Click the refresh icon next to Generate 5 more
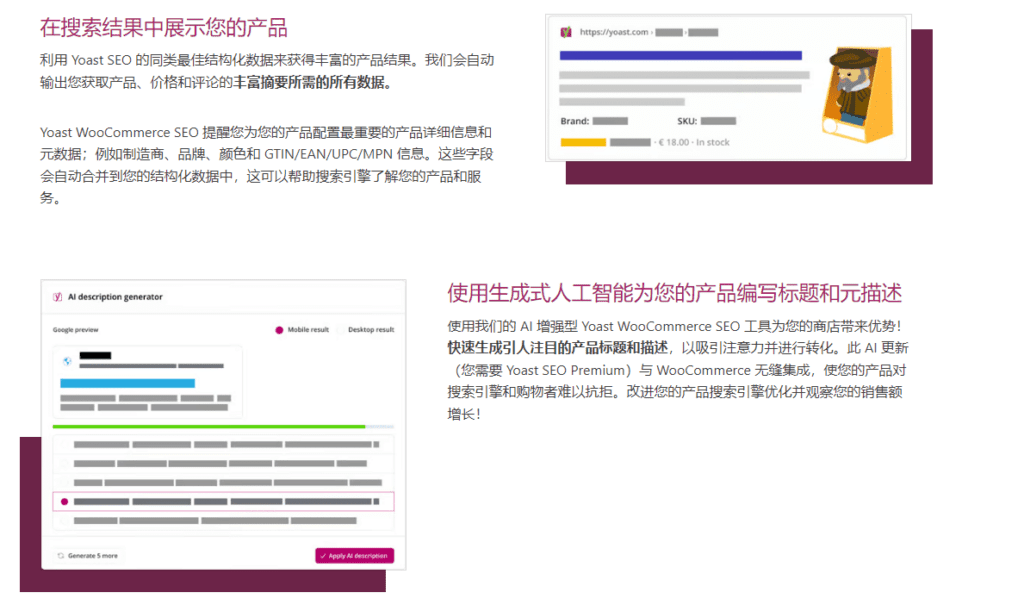 (x=60, y=556)
